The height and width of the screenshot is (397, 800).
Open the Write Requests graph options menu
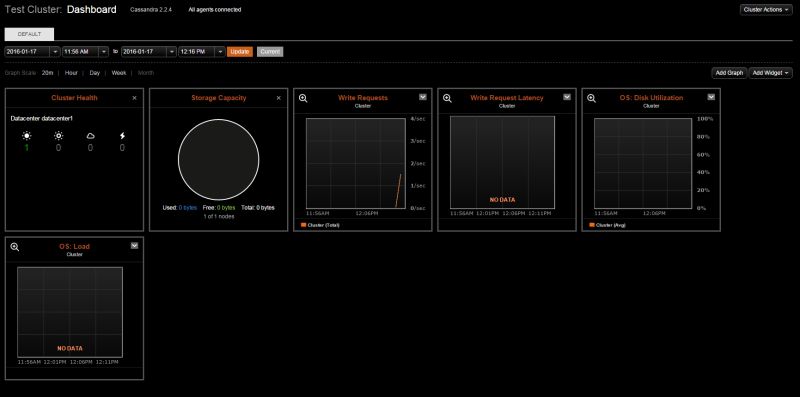click(423, 97)
